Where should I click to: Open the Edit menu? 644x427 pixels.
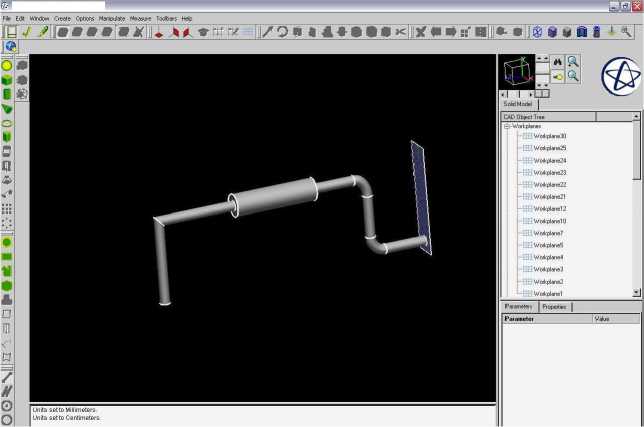click(x=20, y=18)
